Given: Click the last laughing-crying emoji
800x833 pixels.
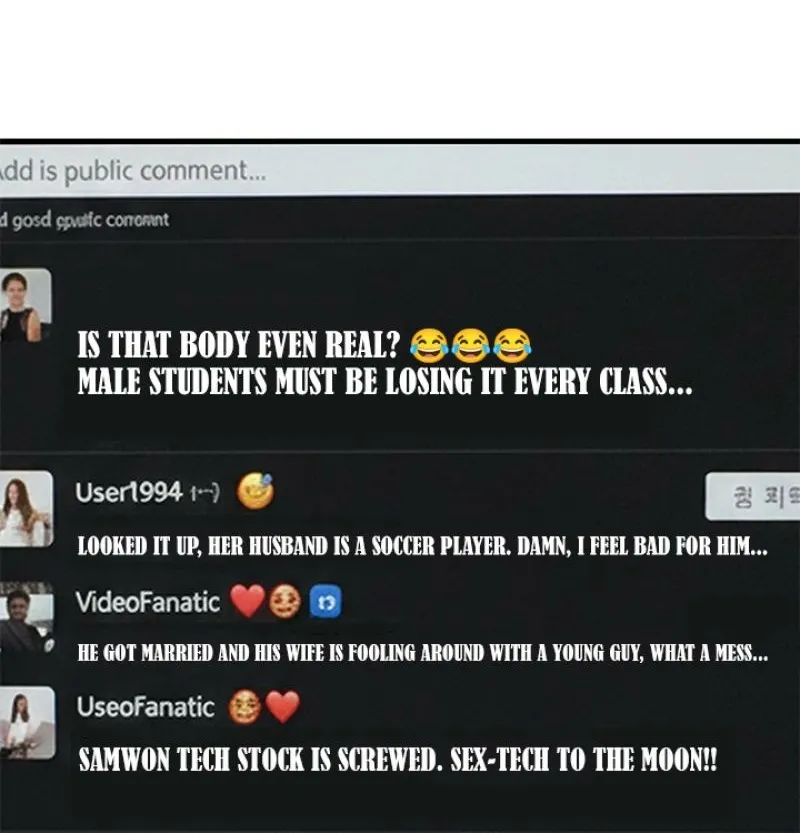Looking at the screenshot, I should (x=512, y=345).
